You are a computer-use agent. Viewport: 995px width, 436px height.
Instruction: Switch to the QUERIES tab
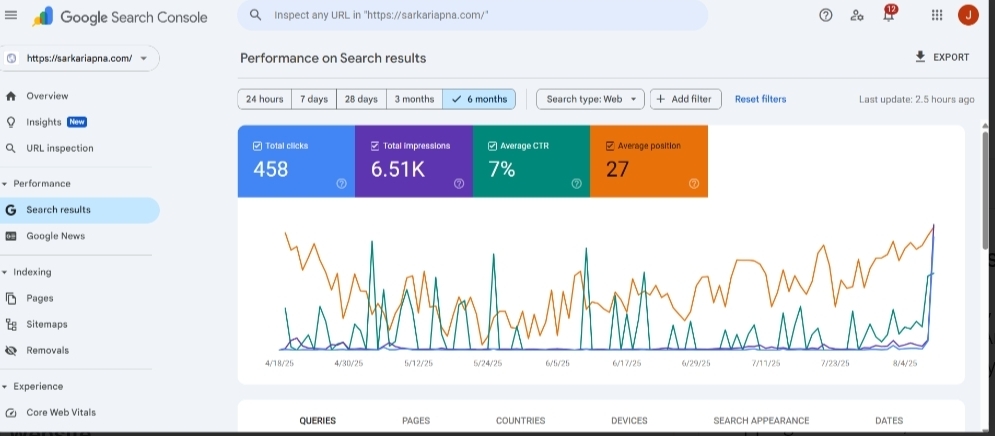click(317, 420)
